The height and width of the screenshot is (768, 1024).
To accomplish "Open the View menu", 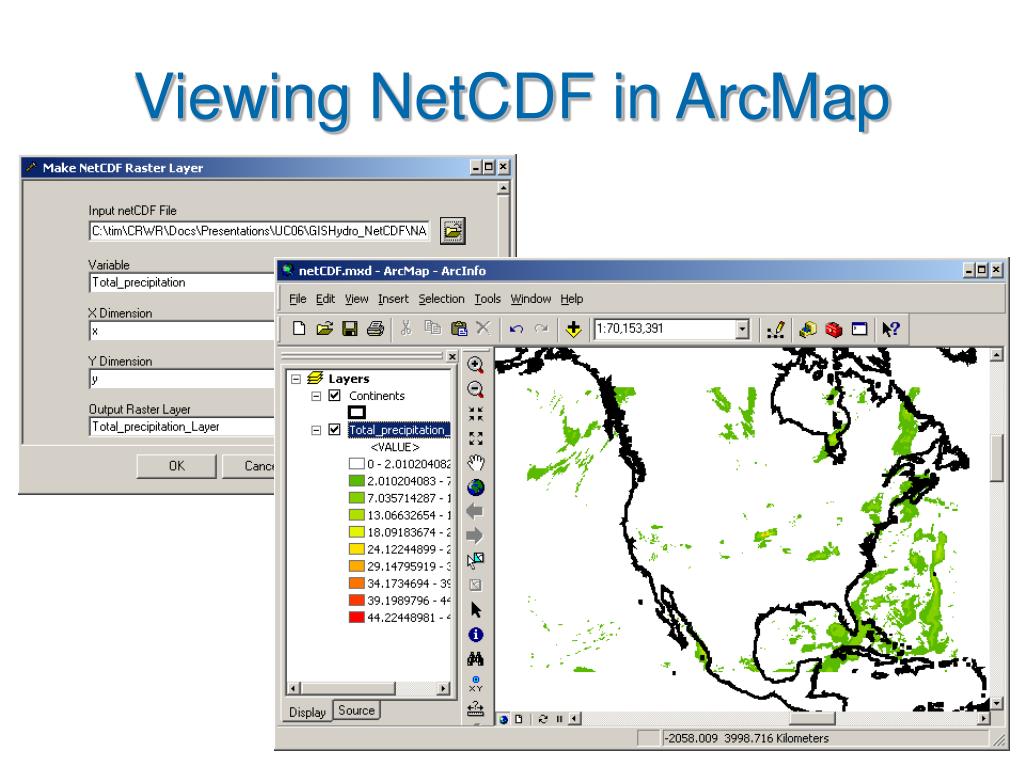I will [357, 299].
